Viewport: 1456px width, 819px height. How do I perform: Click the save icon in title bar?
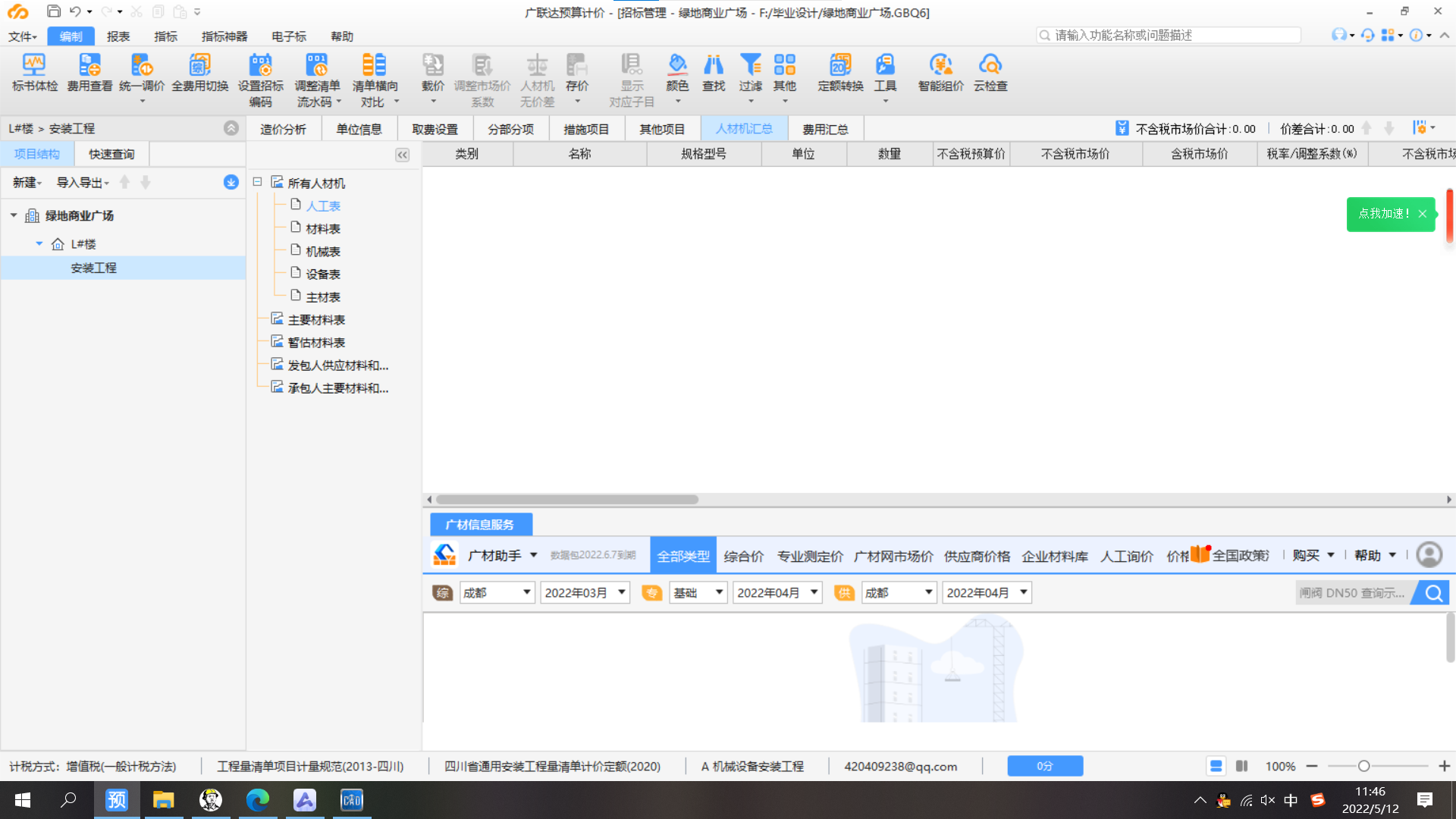pos(53,11)
